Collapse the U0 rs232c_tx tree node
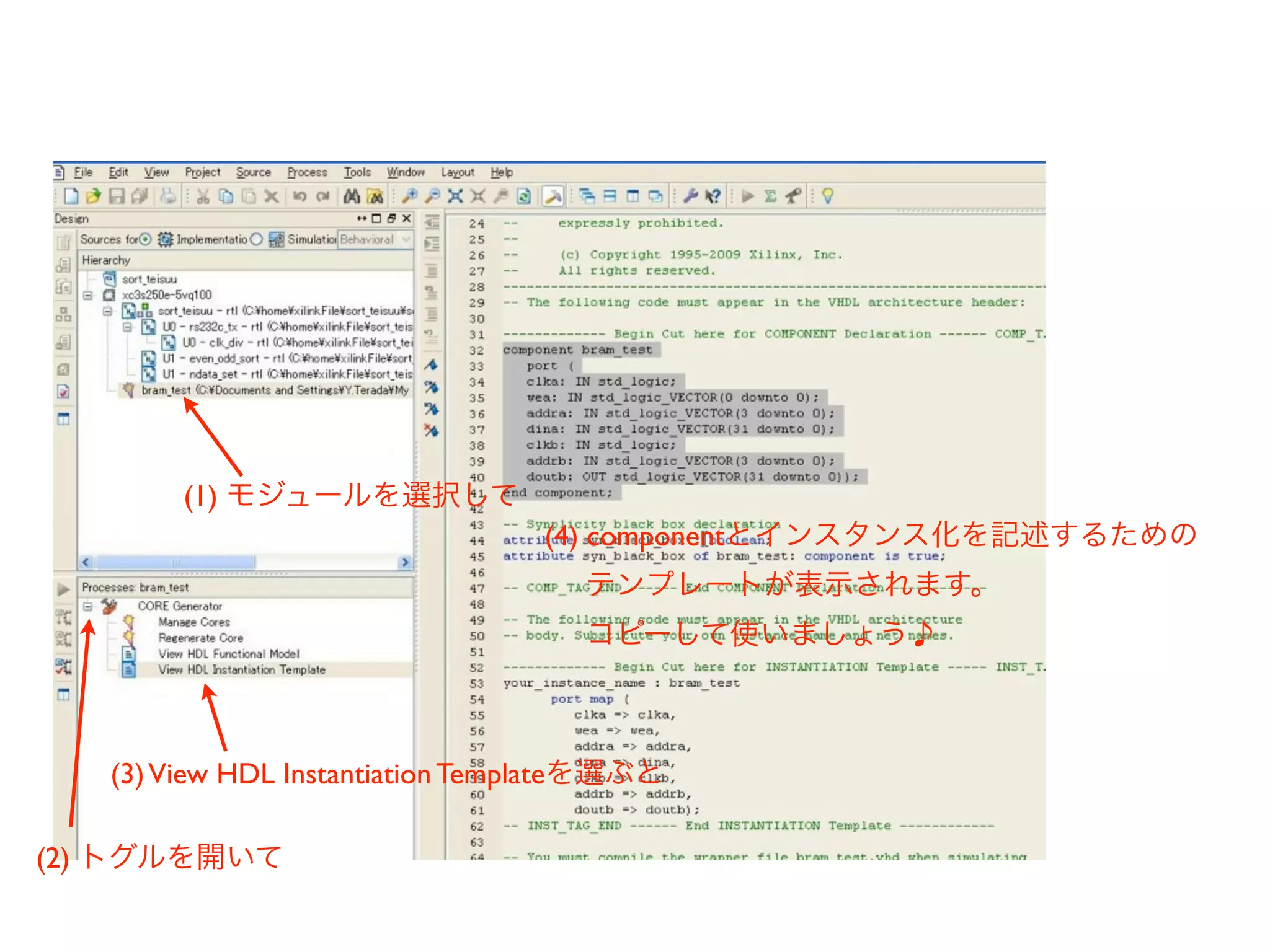 point(128,327)
